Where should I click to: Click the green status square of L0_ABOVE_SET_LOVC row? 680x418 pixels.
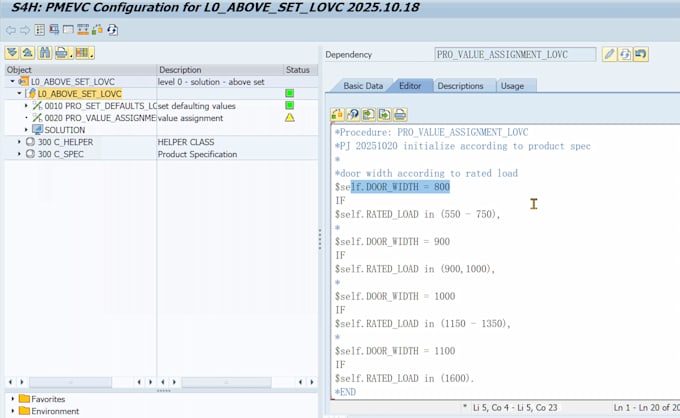click(290, 93)
